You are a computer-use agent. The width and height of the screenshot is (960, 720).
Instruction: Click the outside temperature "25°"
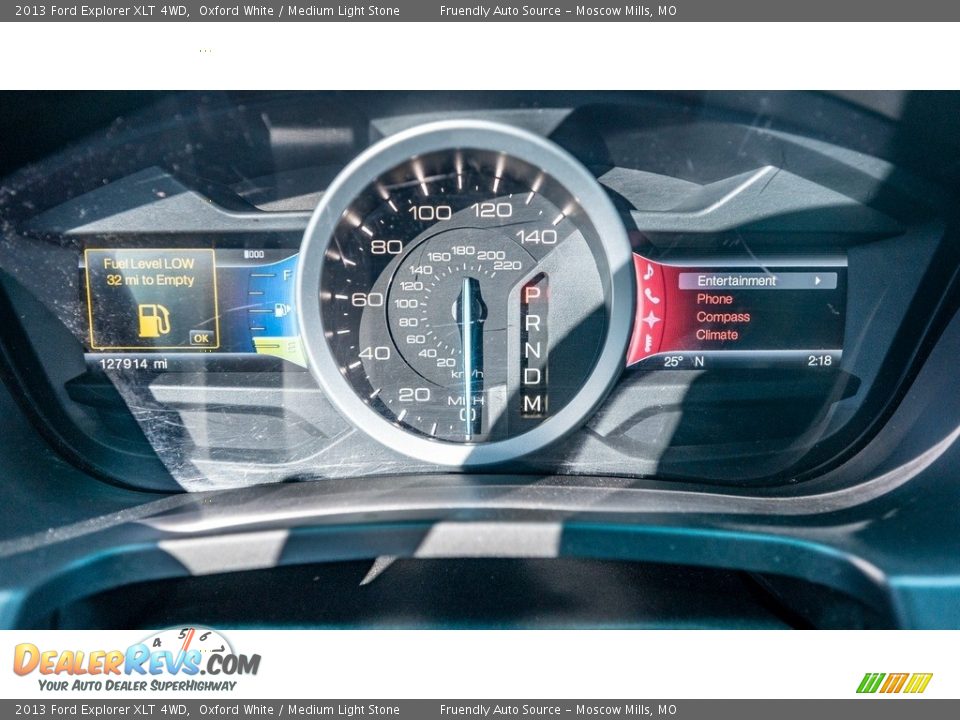point(673,361)
